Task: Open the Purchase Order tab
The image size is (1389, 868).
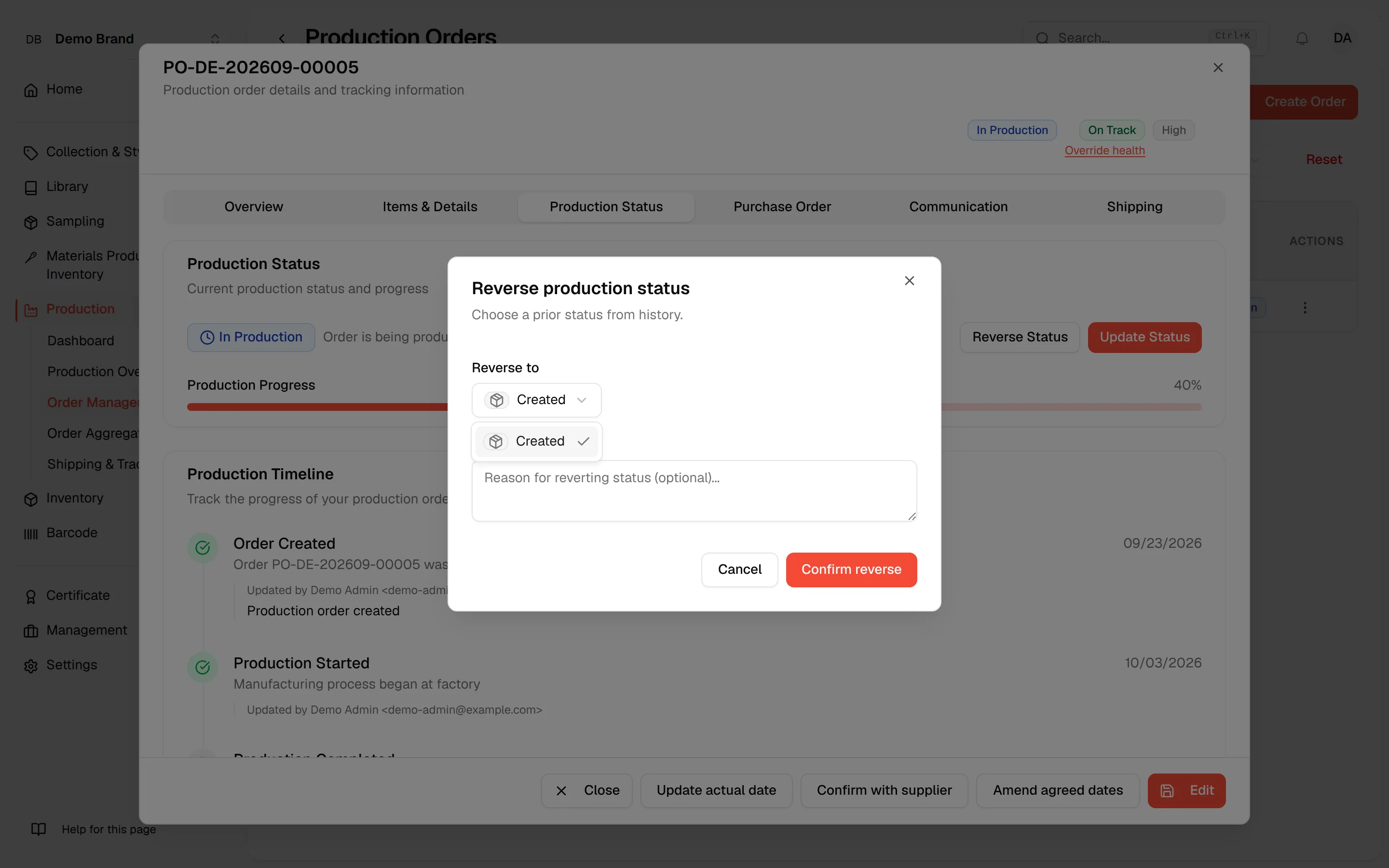Action: tap(782, 207)
